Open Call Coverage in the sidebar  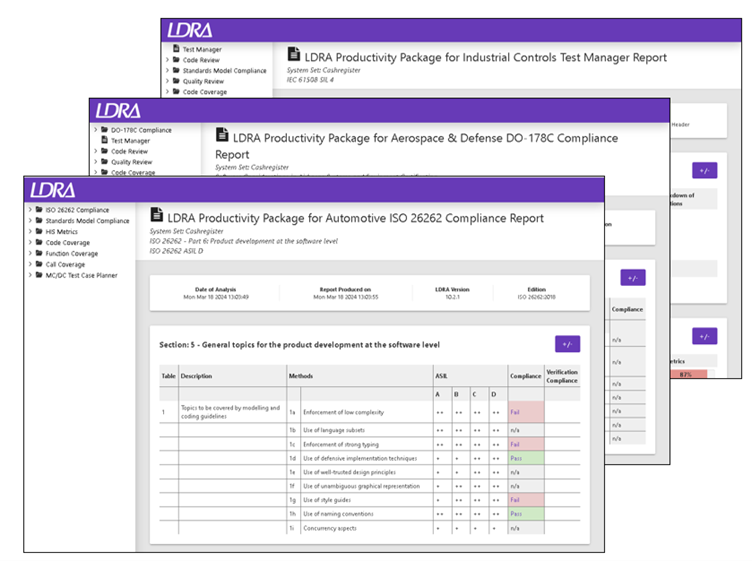click(x=65, y=264)
